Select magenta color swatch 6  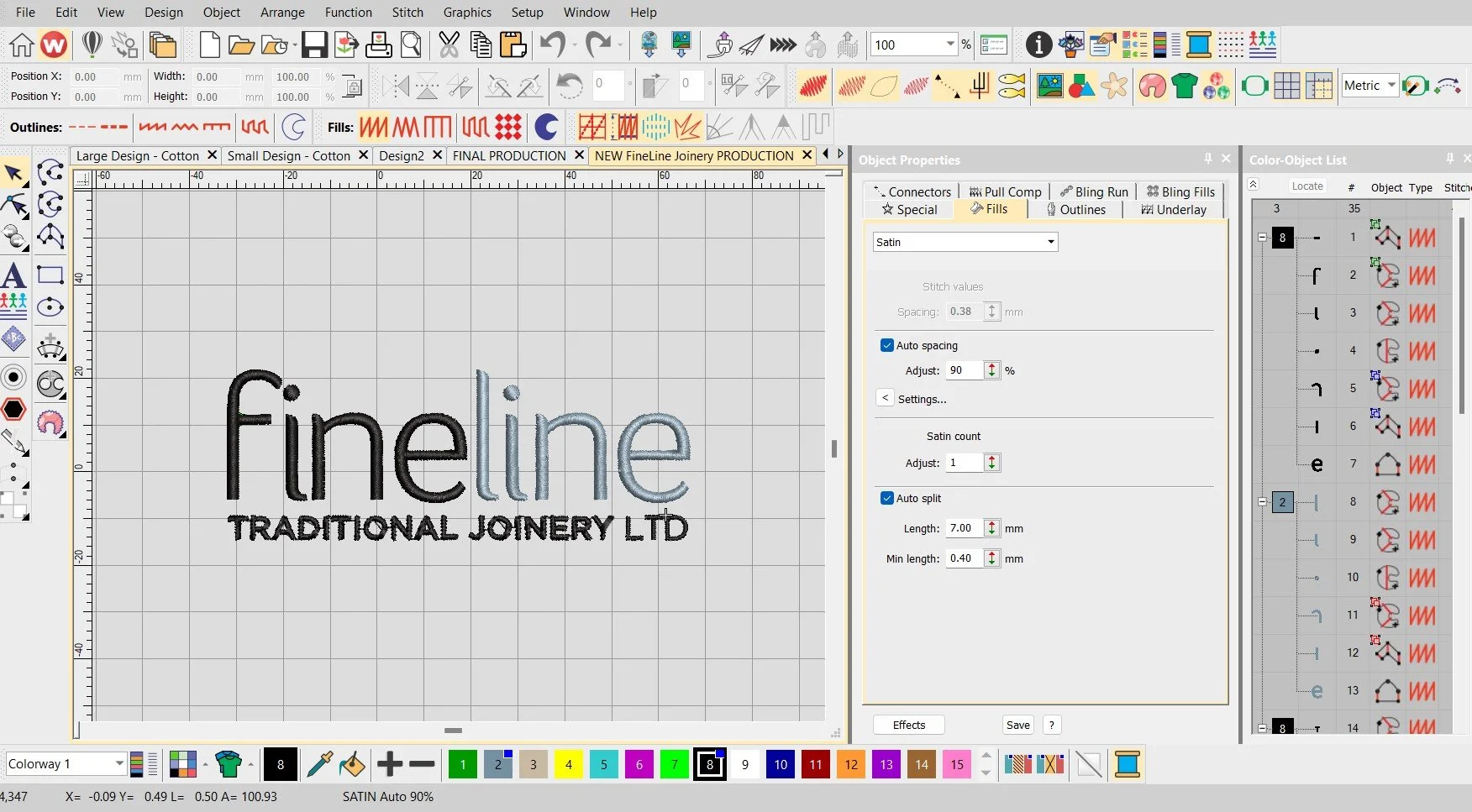tap(639, 764)
